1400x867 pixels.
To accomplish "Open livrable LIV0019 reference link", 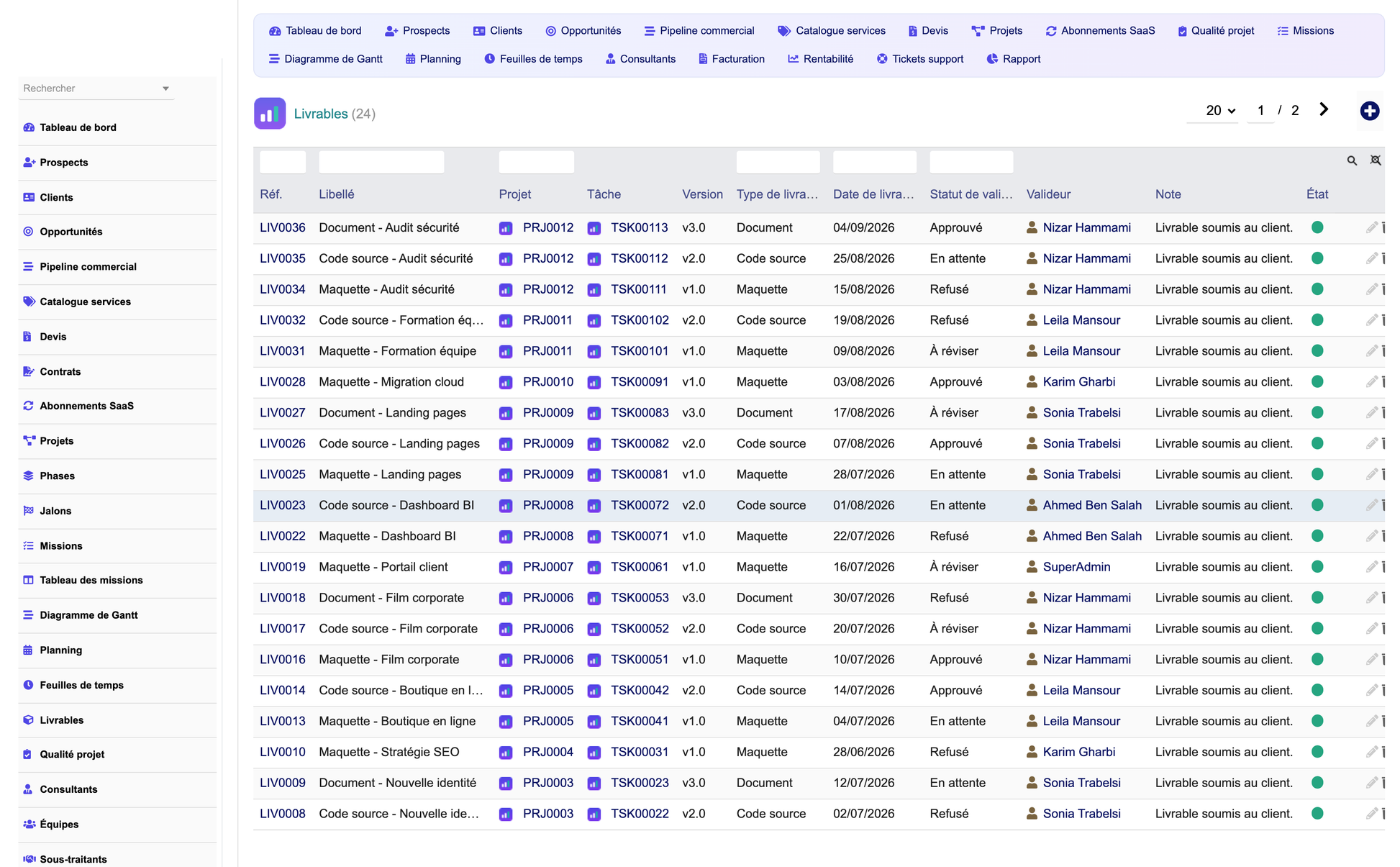I will pos(282,567).
